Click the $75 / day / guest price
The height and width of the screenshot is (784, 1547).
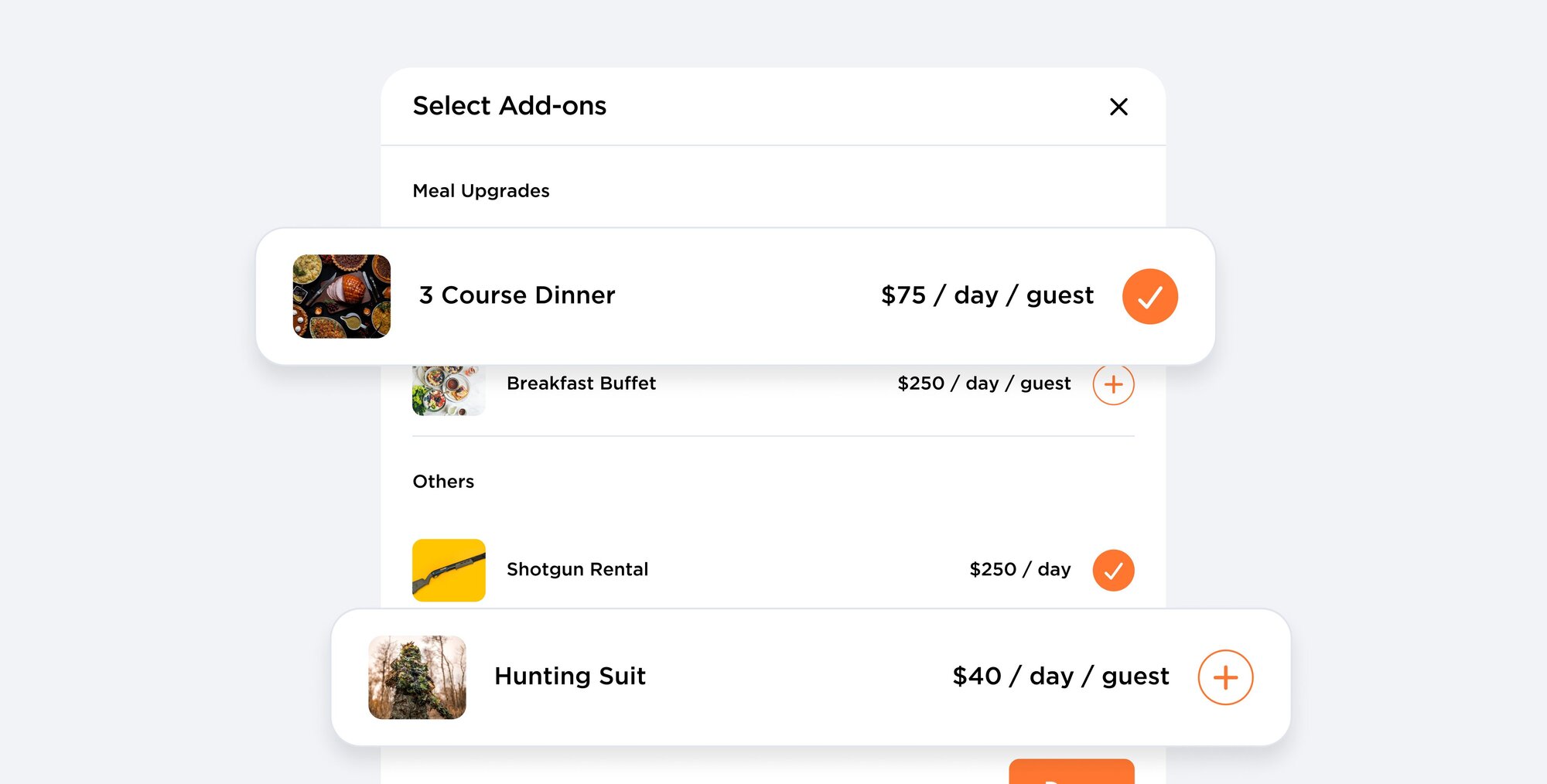(987, 295)
